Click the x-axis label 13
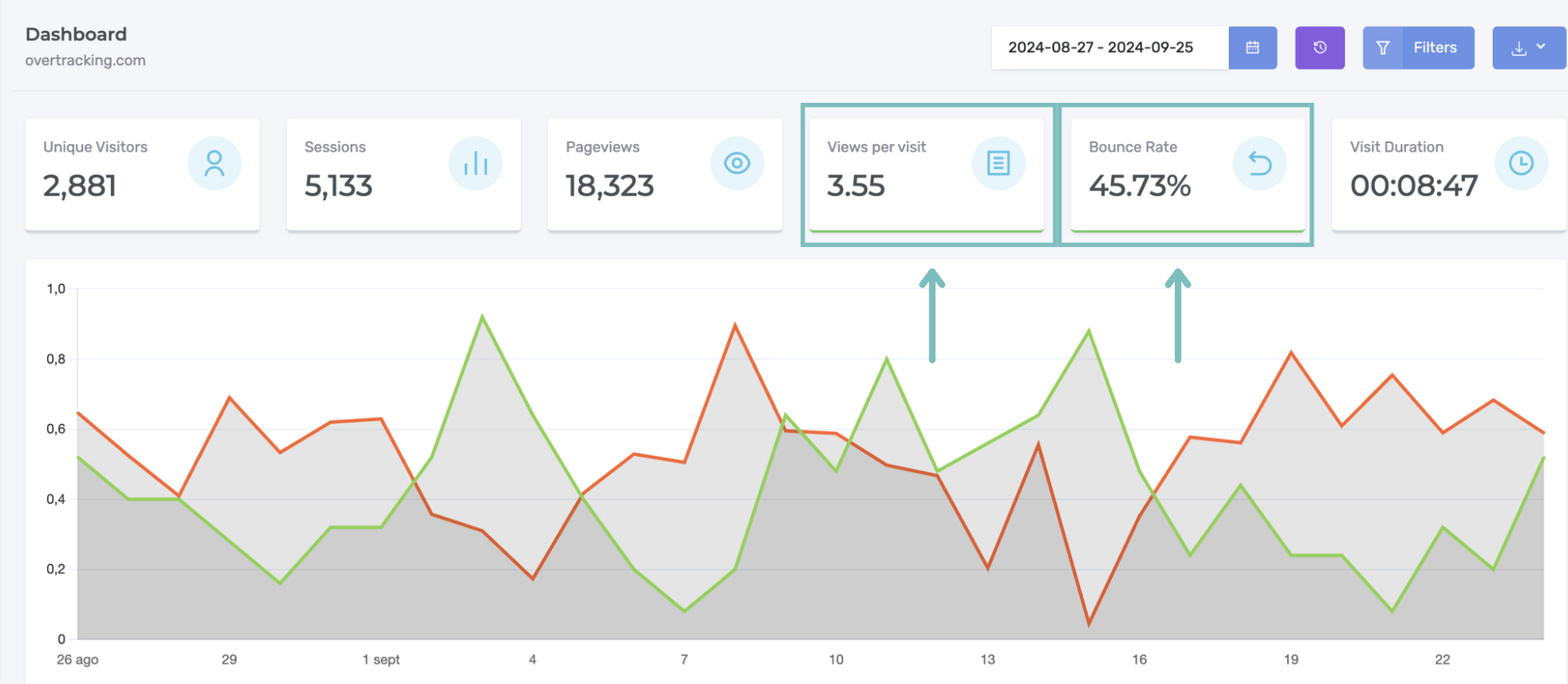 click(x=987, y=660)
